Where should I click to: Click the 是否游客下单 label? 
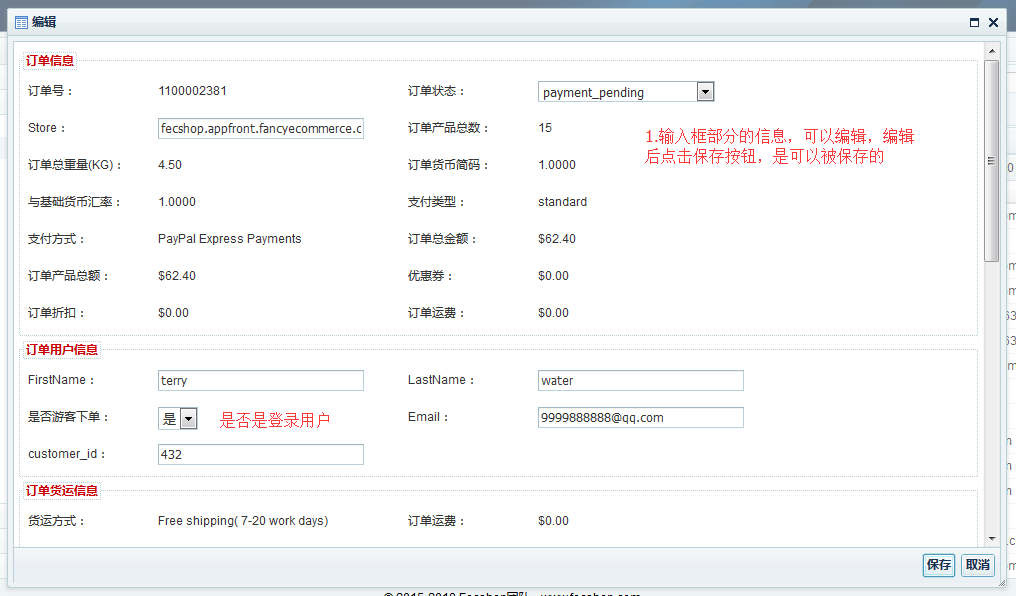click(68, 417)
